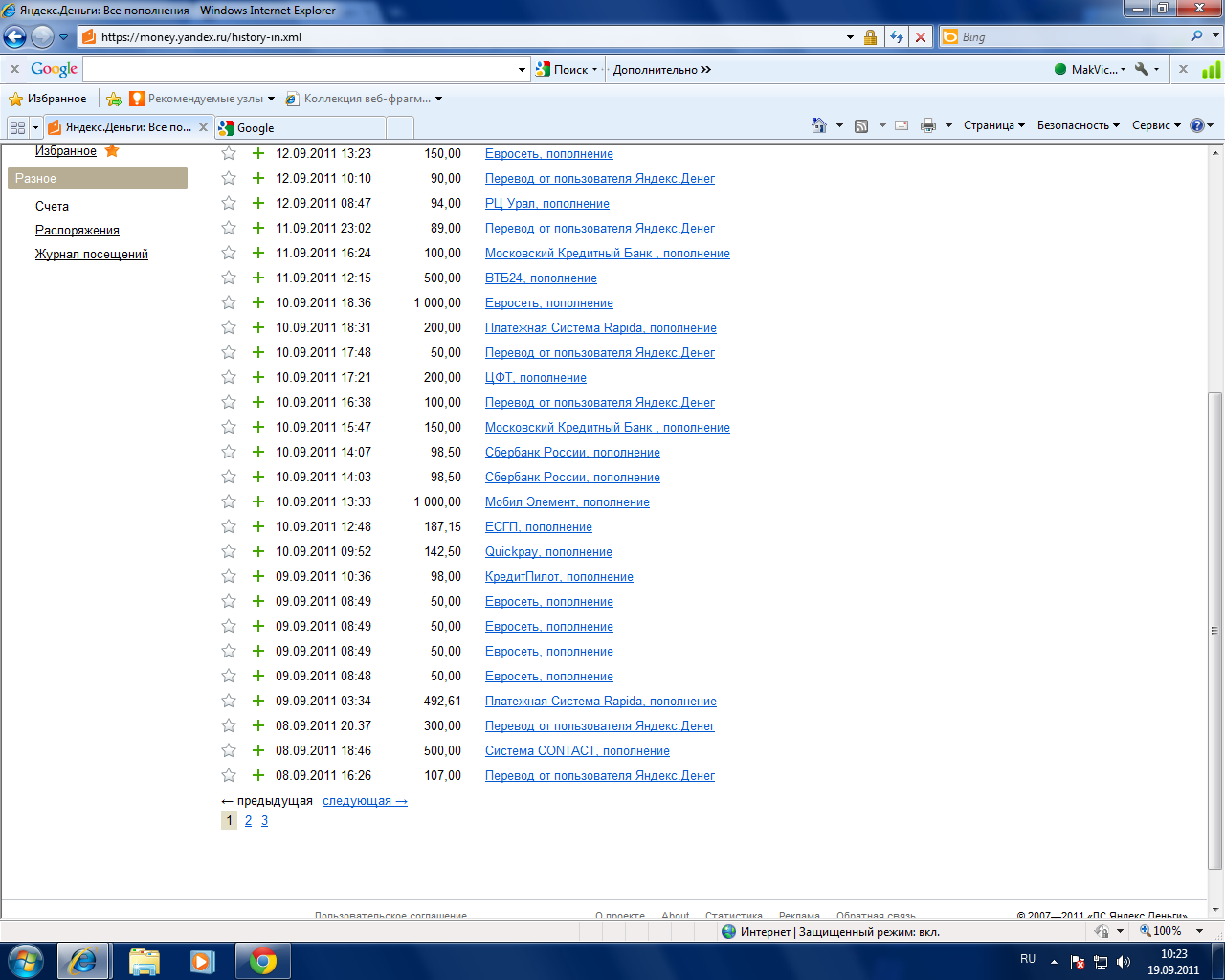Mark the Система CONTACT row star as favorite
This screenshot has width=1225, height=980.
tap(229, 750)
